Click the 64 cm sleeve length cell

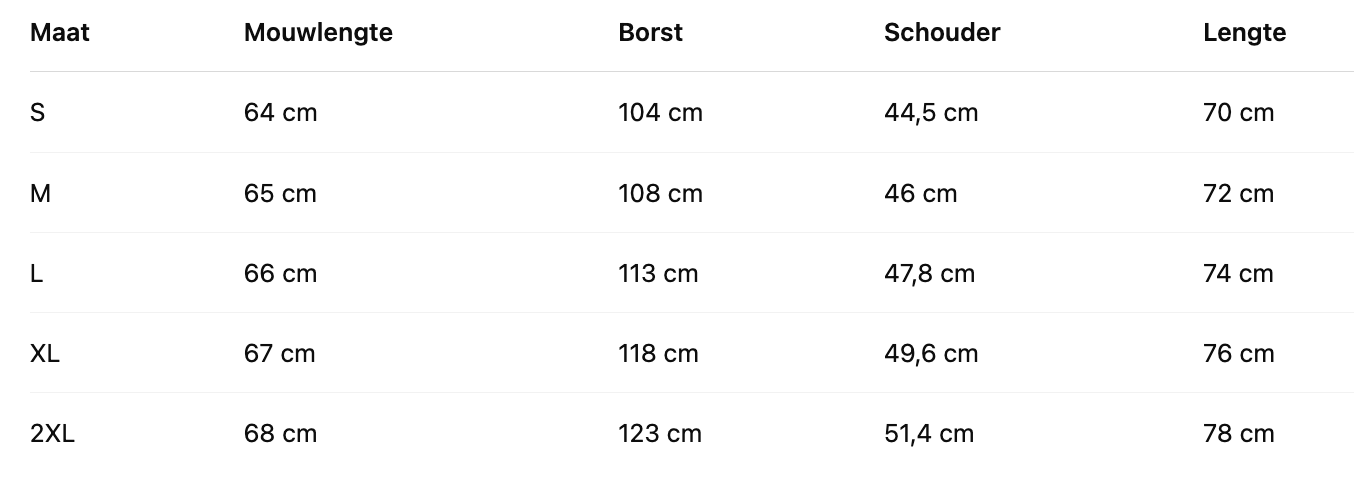coord(280,113)
